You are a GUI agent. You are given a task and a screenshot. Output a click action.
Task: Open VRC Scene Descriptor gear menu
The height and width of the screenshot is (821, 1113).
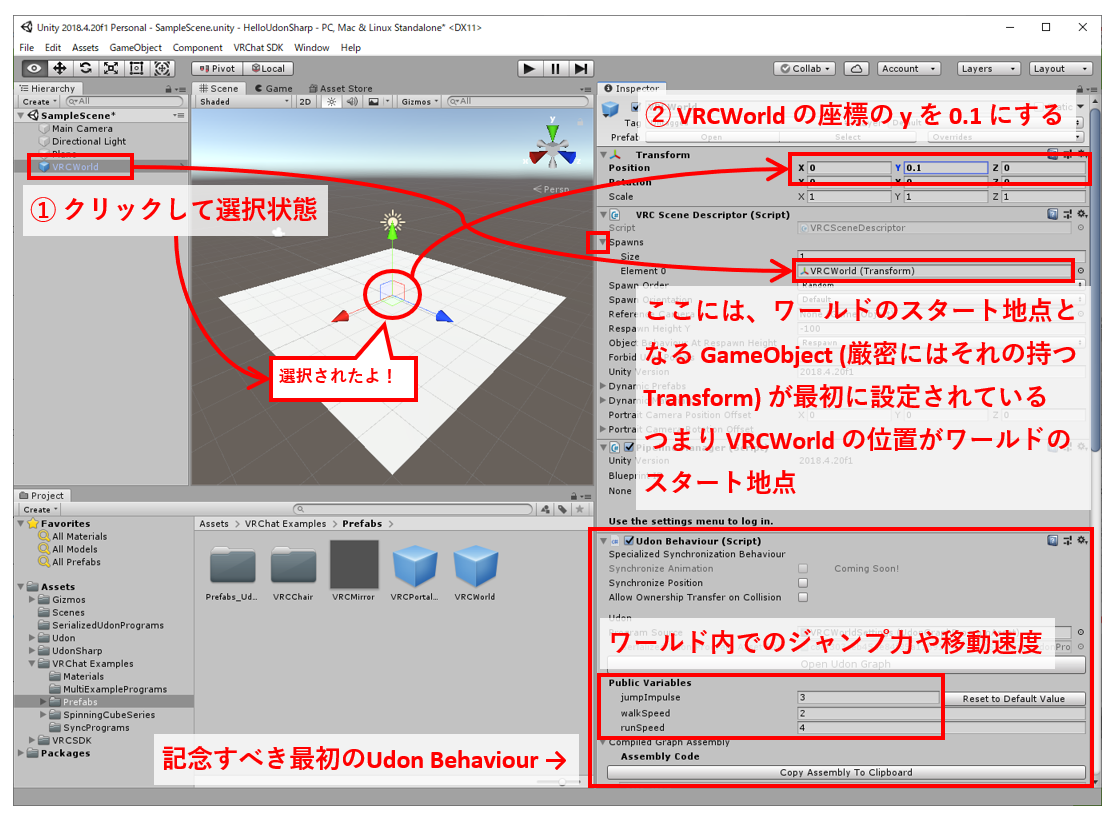(1082, 214)
